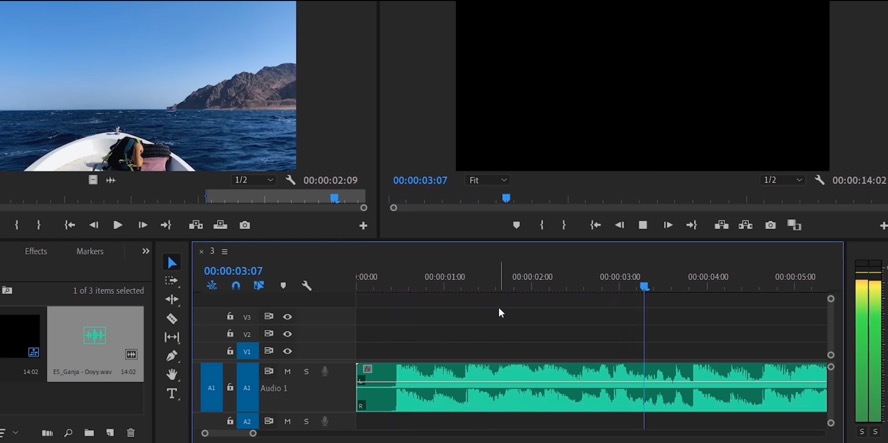Open the Fit zoom level dropdown
The image size is (888, 443).
tap(488, 180)
